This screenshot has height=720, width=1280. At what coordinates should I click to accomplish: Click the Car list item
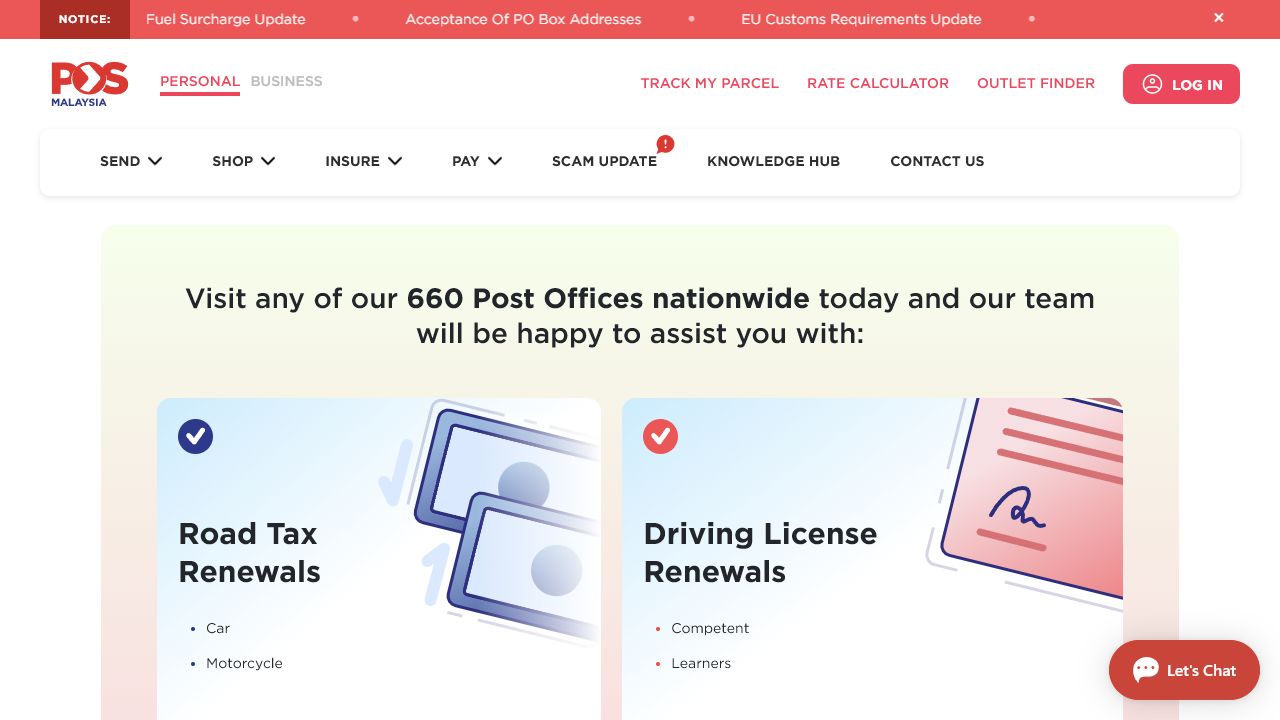218,628
